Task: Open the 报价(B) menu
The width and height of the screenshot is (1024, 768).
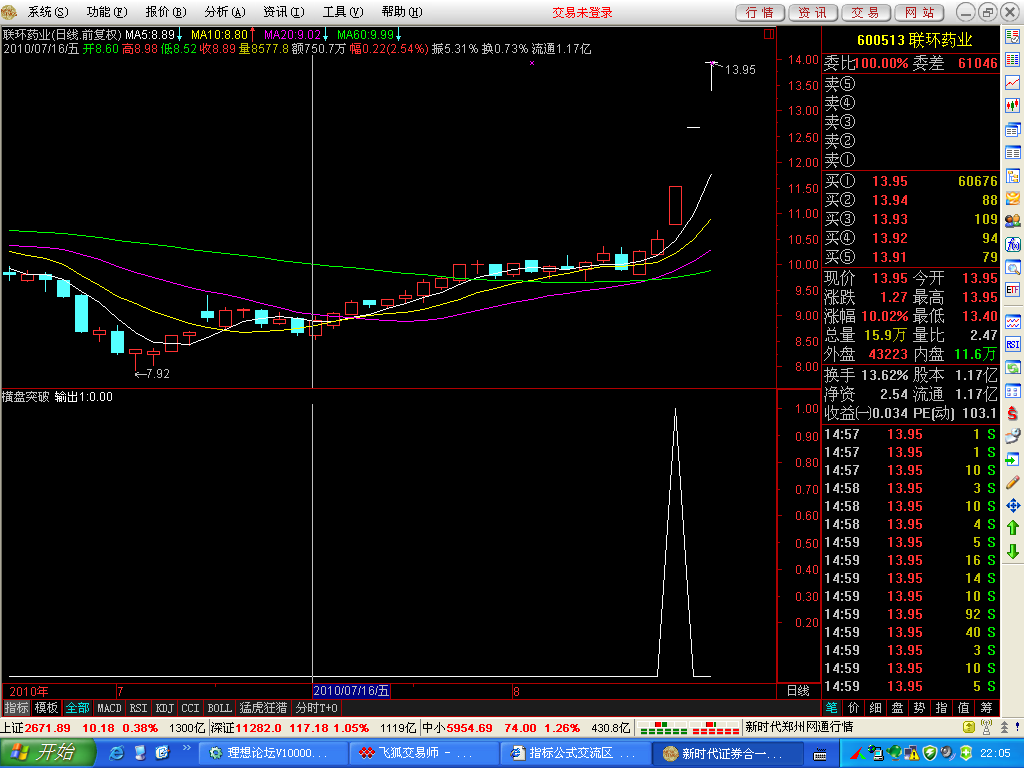Action: click(x=166, y=12)
